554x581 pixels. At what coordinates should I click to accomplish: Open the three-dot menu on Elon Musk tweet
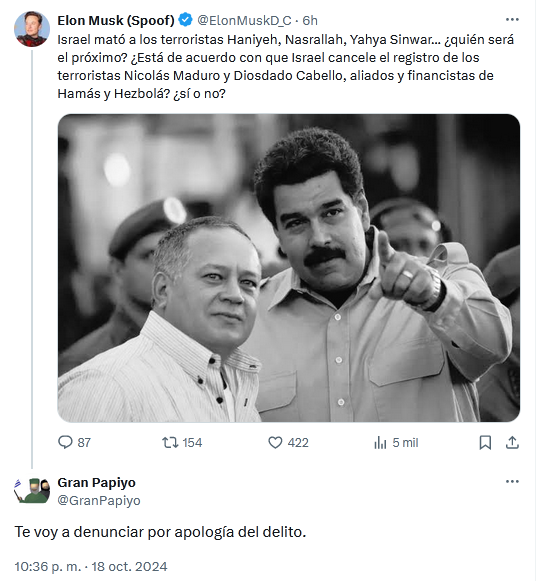(x=512, y=20)
